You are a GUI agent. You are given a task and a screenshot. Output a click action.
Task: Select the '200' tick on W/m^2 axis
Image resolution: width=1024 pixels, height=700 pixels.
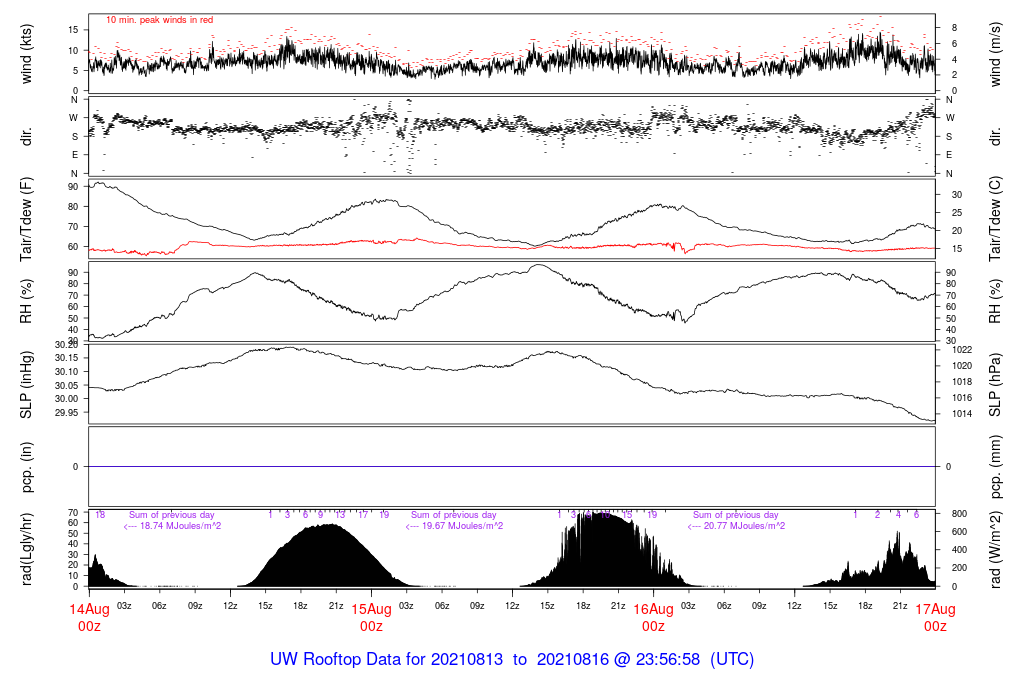tap(959, 568)
